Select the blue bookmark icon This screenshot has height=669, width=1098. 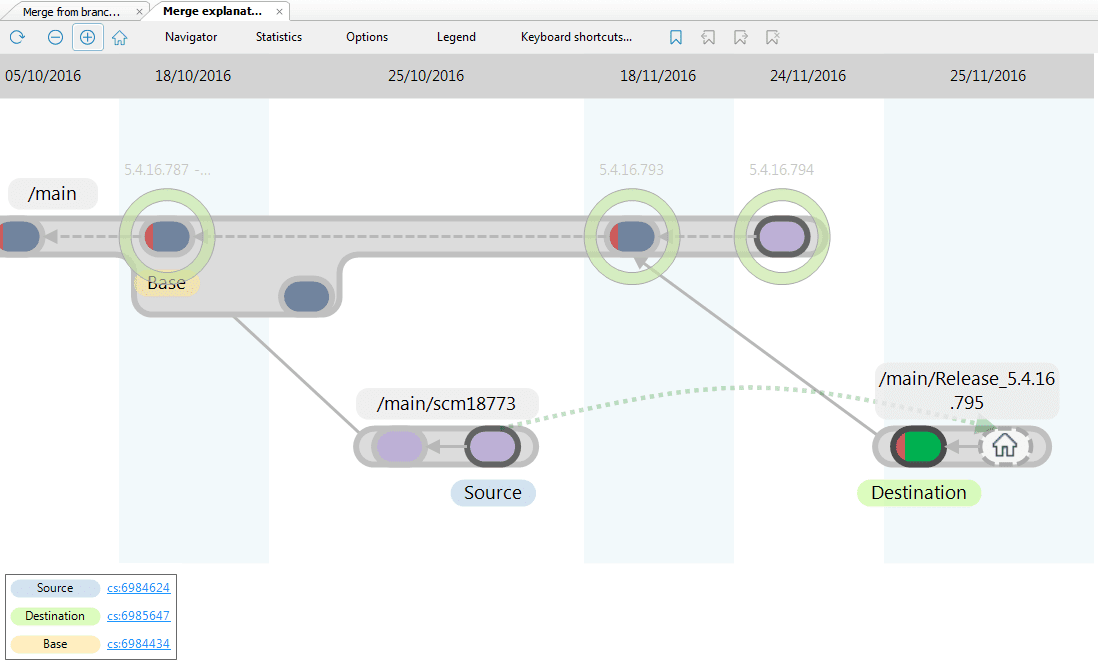(676, 37)
